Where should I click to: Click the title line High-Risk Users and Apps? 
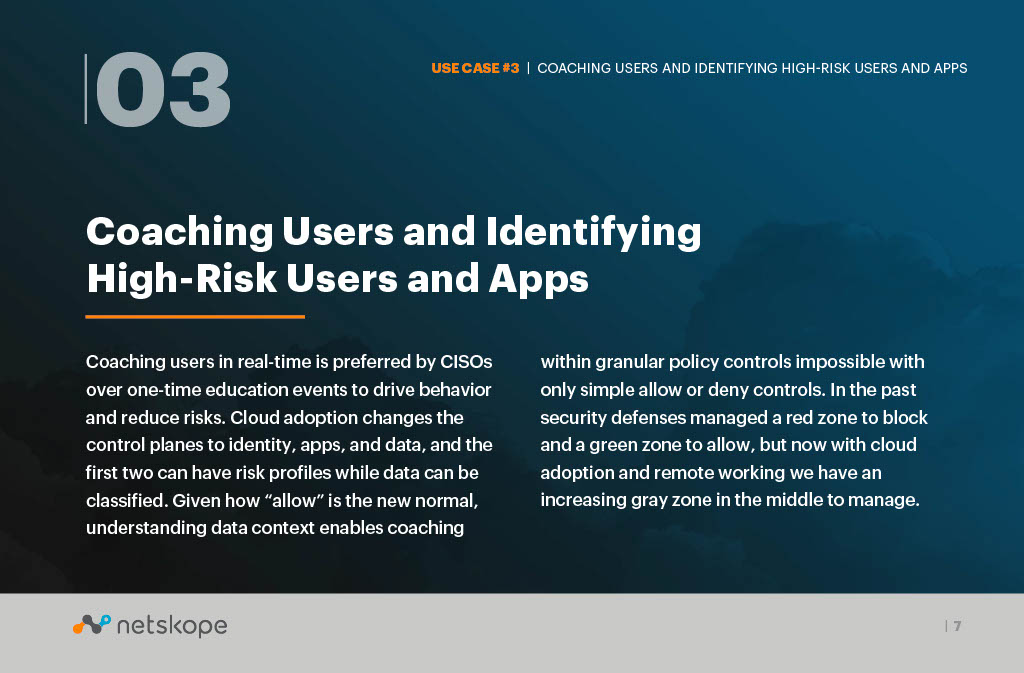point(338,279)
